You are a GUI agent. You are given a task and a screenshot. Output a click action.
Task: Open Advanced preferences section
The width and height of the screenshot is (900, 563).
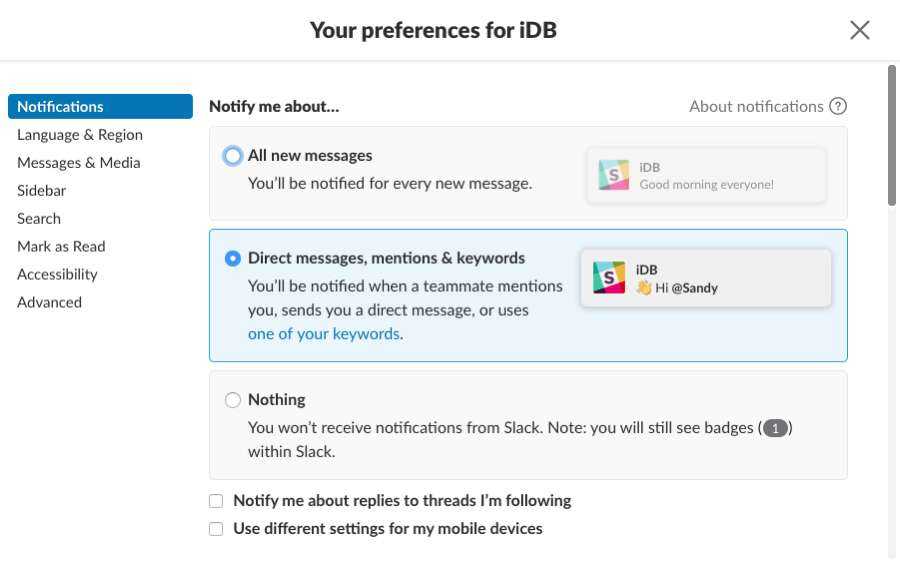49,303
